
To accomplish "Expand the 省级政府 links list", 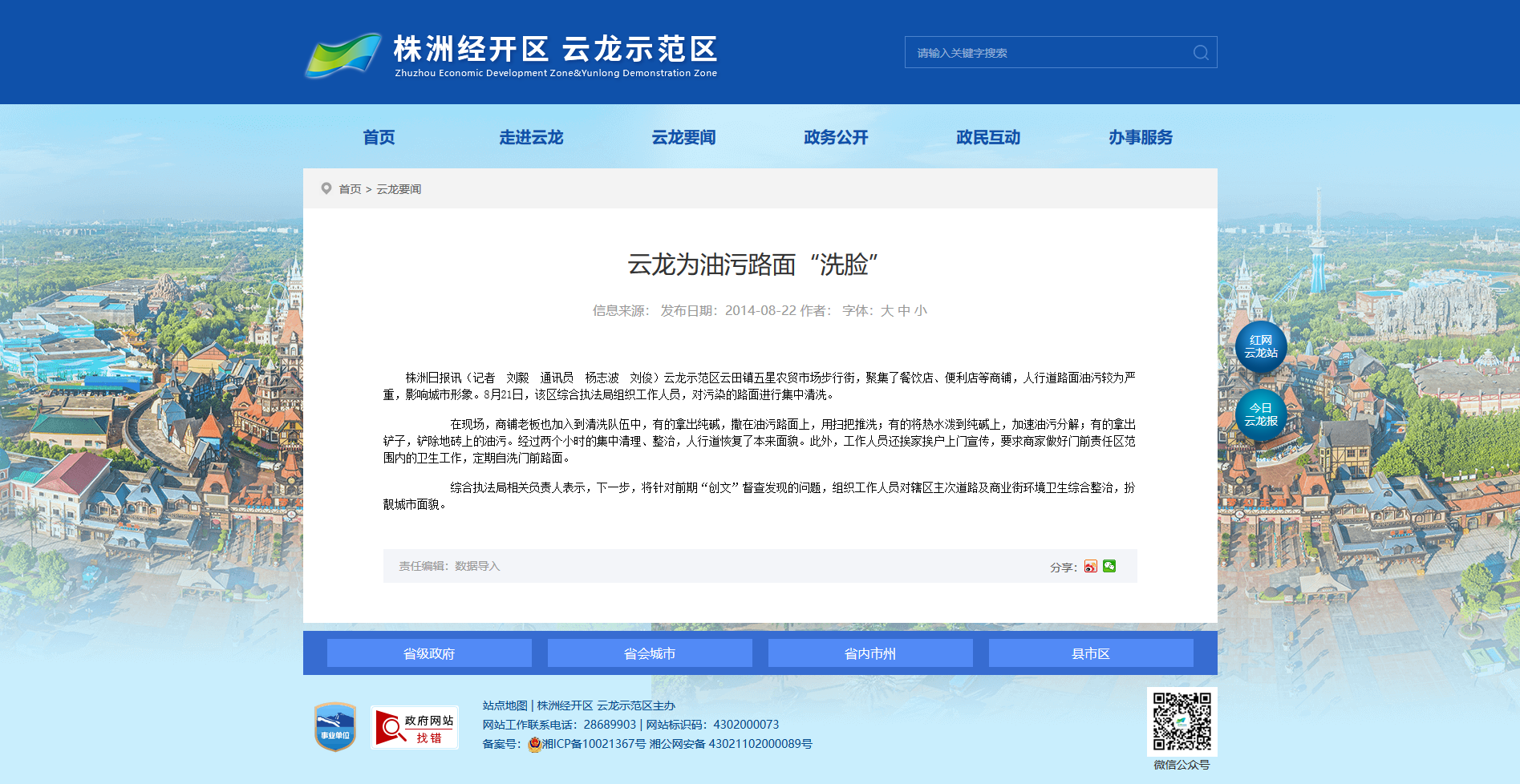I will point(429,653).
